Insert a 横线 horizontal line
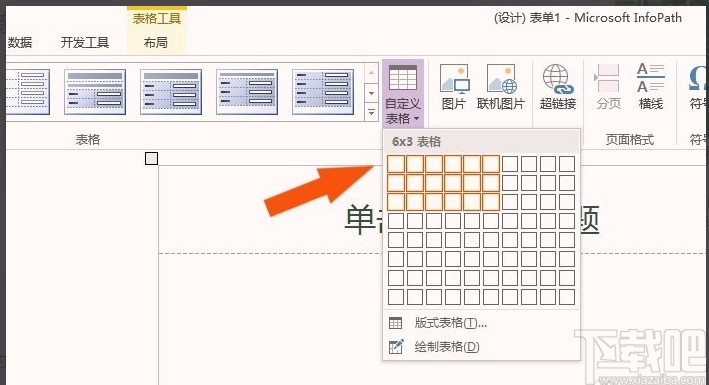 point(651,87)
